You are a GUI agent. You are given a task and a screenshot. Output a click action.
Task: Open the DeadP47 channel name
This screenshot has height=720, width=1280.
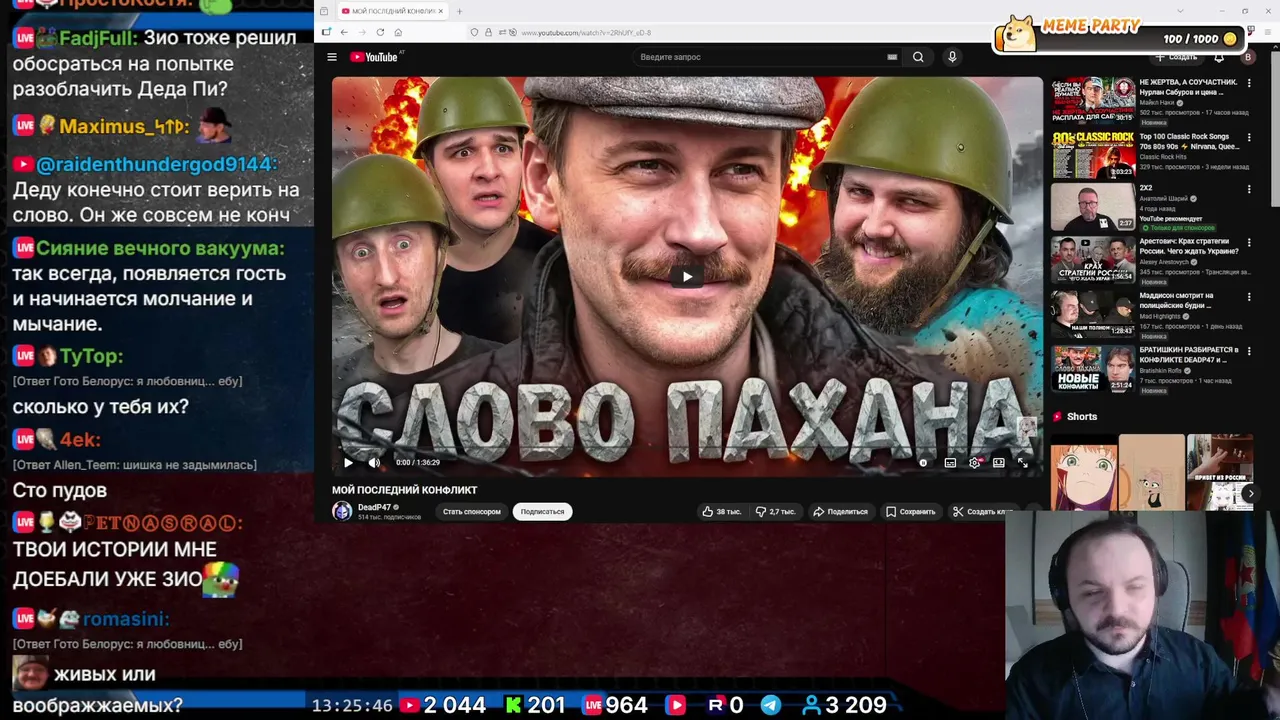374,507
